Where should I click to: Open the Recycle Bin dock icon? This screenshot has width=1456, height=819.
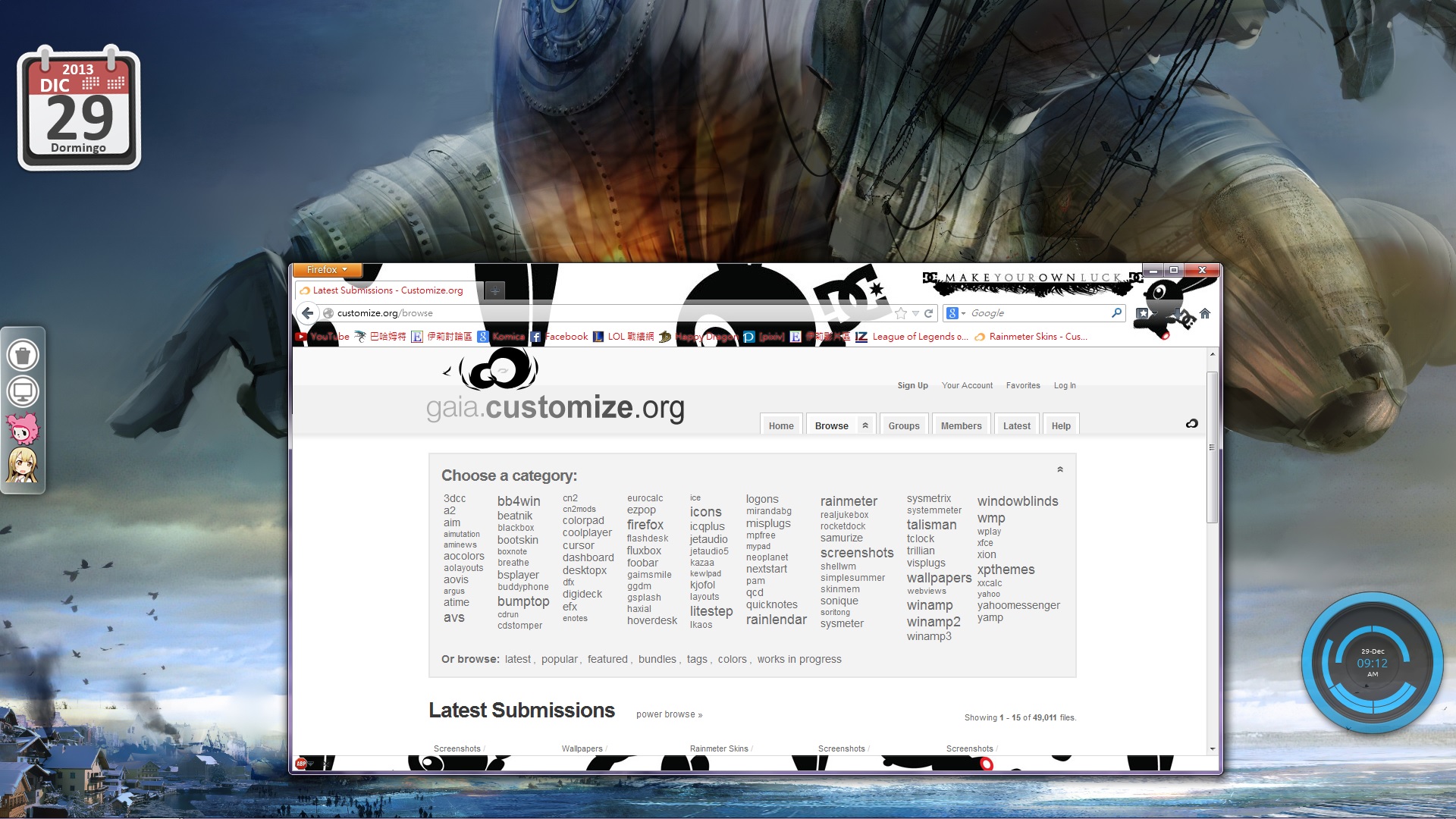[23, 355]
